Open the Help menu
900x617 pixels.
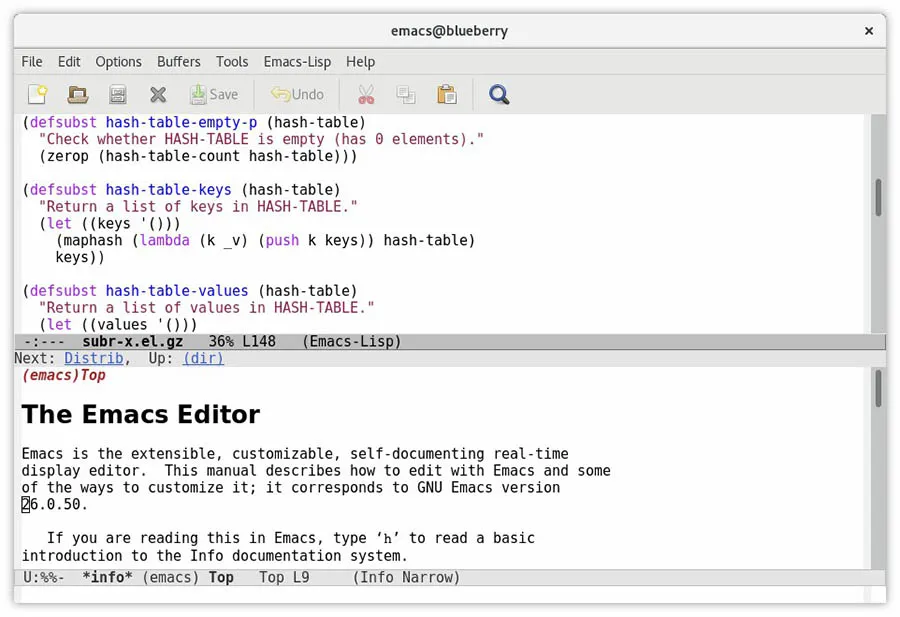point(360,61)
